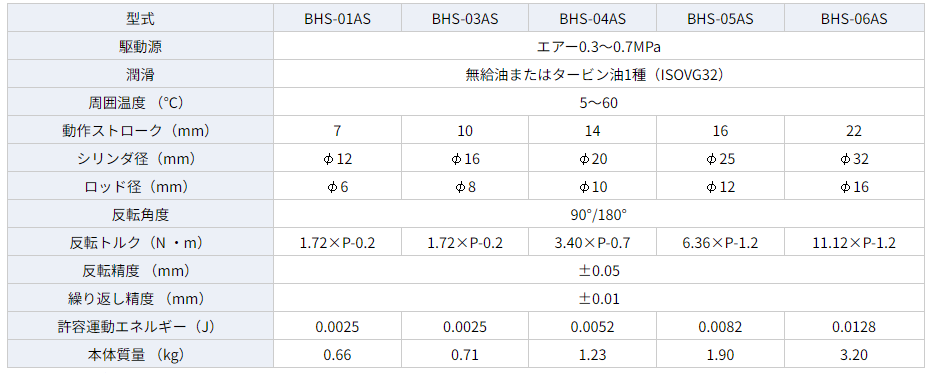The height and width of the screenshot is (373, 928).
Task: Select the 潤滑 ISOVG32 oil description cell
Action: click(x=598, y=75)
